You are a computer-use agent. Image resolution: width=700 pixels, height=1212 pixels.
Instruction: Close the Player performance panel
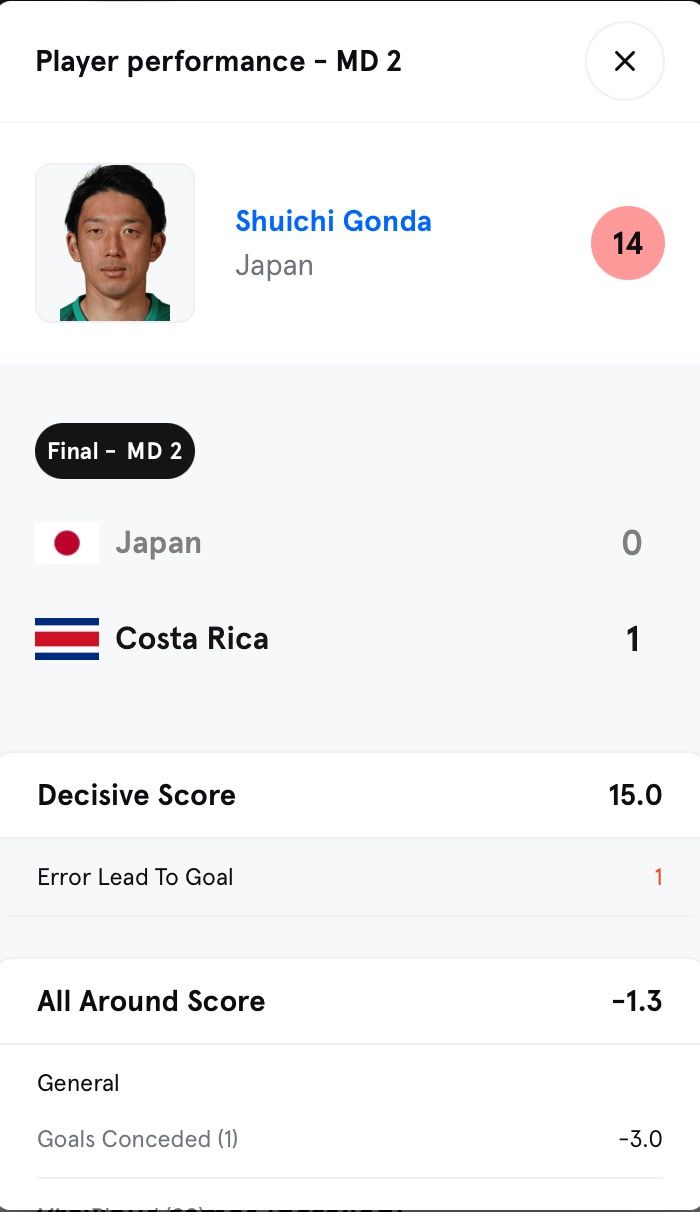[x=625, y=62]
